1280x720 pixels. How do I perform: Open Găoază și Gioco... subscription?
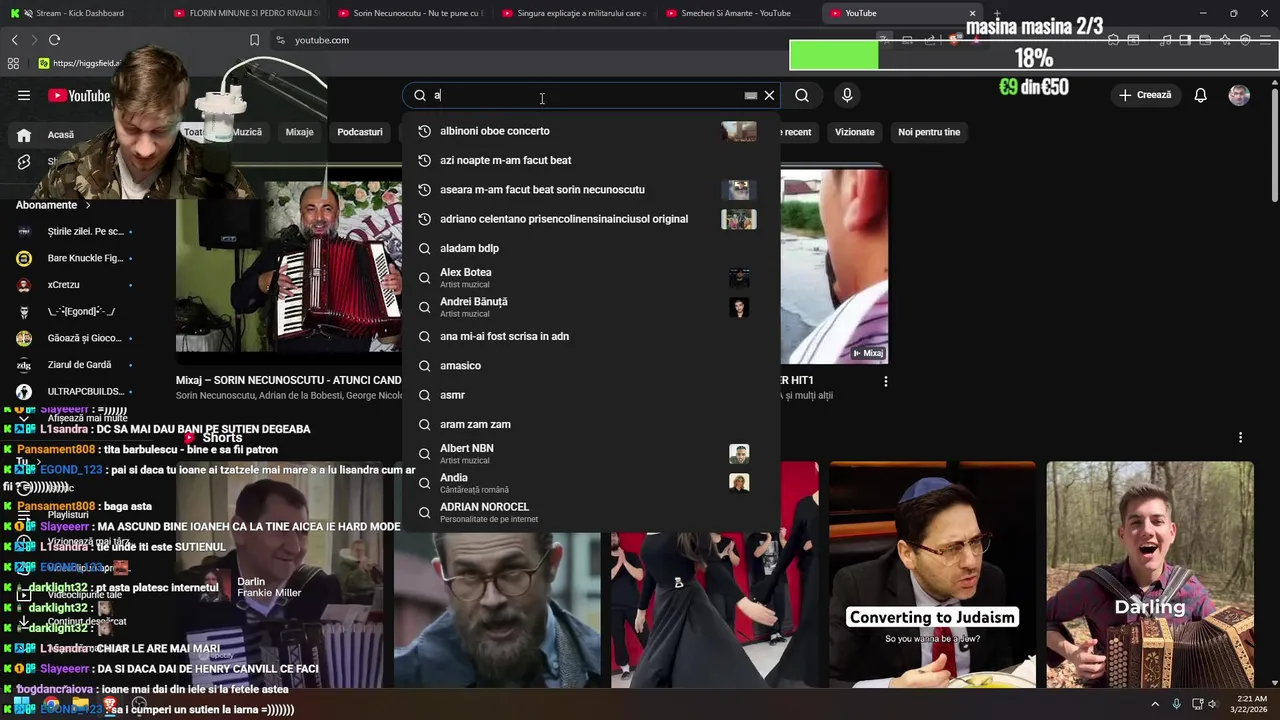tap(78, 338)
